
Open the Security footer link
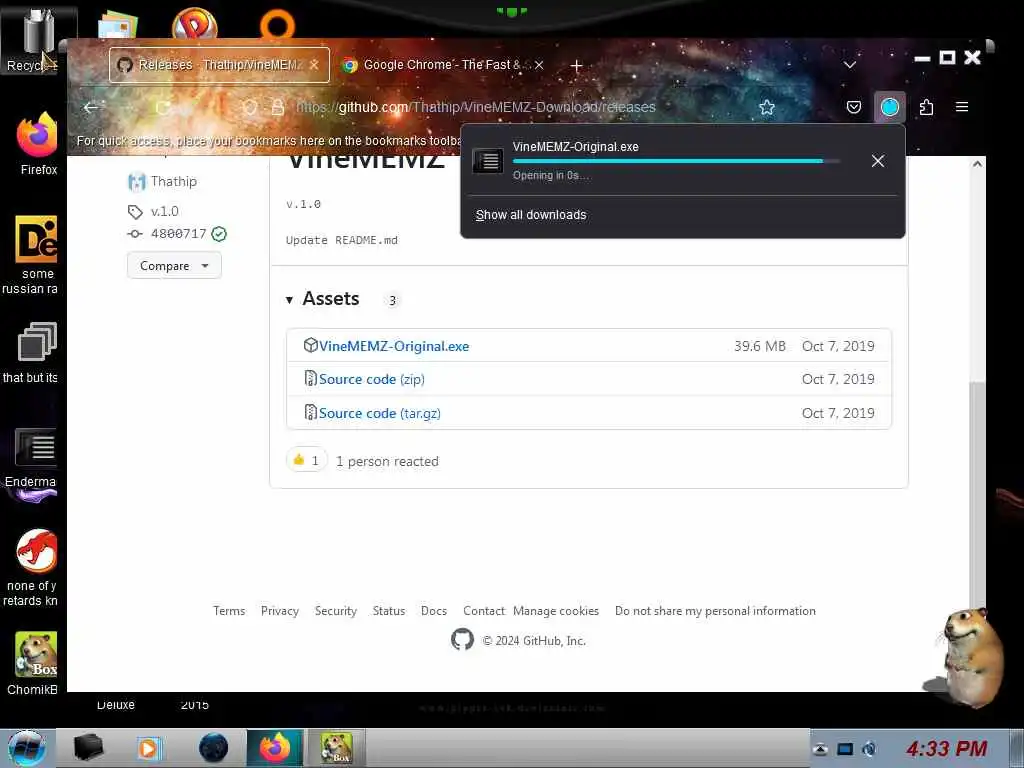336,611
